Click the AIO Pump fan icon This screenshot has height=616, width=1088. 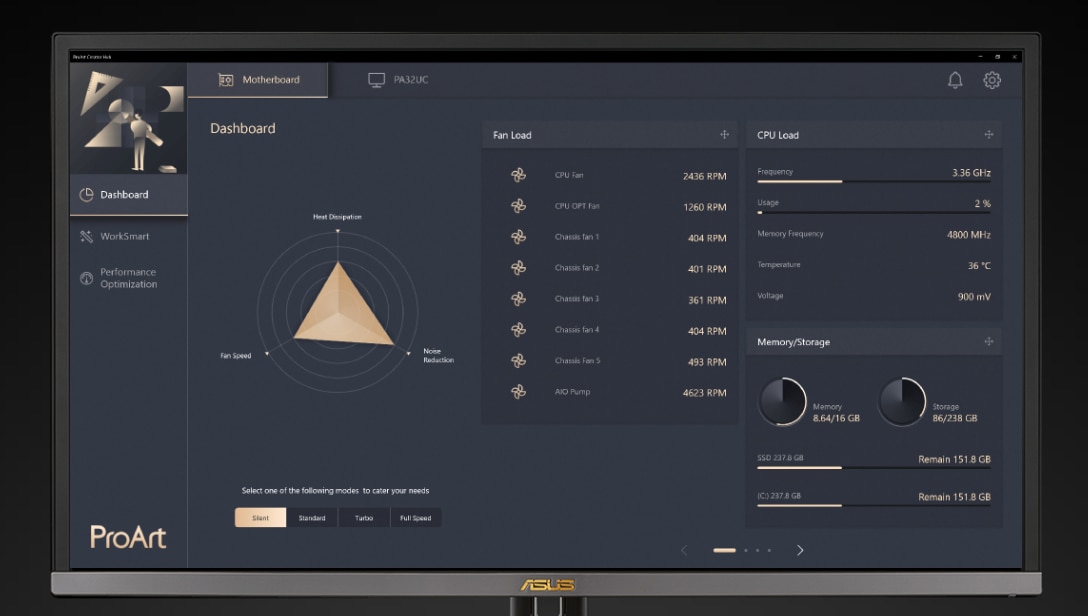518,392
